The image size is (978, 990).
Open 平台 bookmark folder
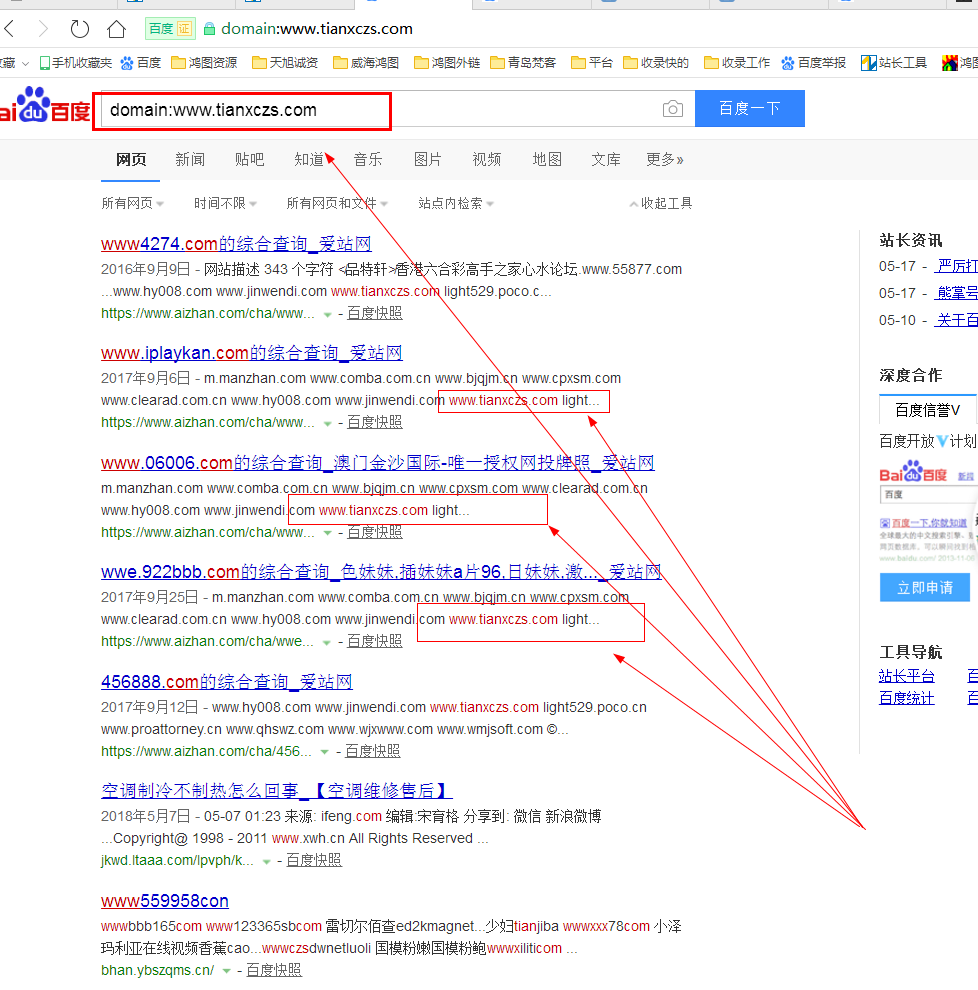(592, 63)
